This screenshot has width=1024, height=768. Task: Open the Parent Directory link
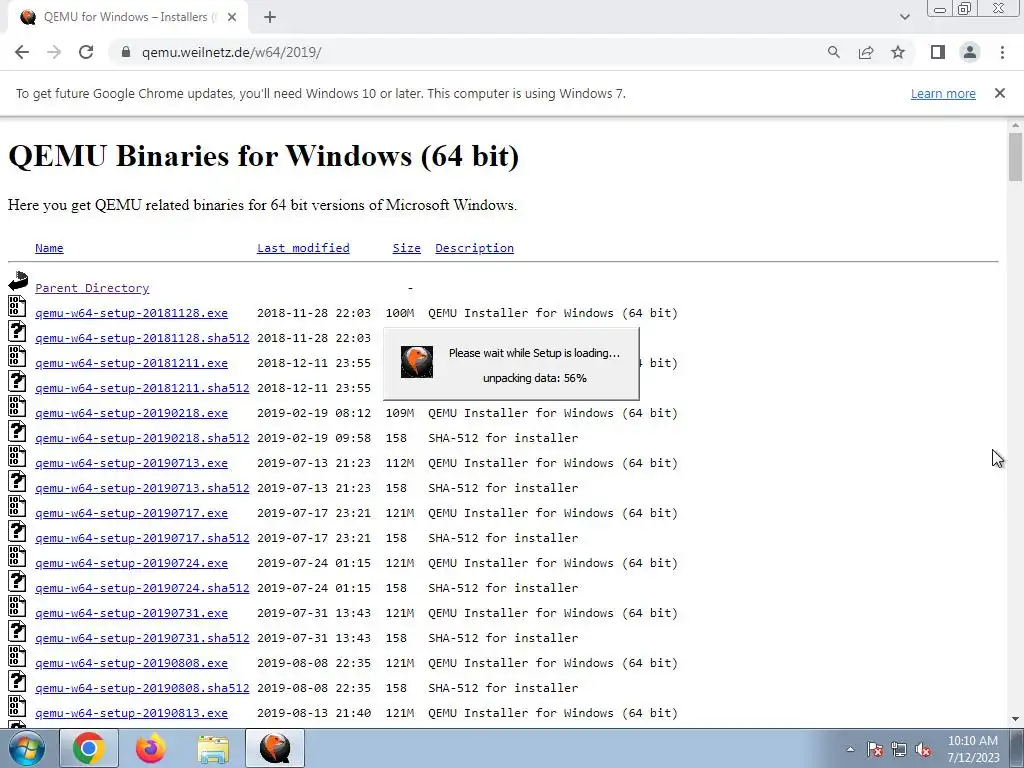pos(92,288)
